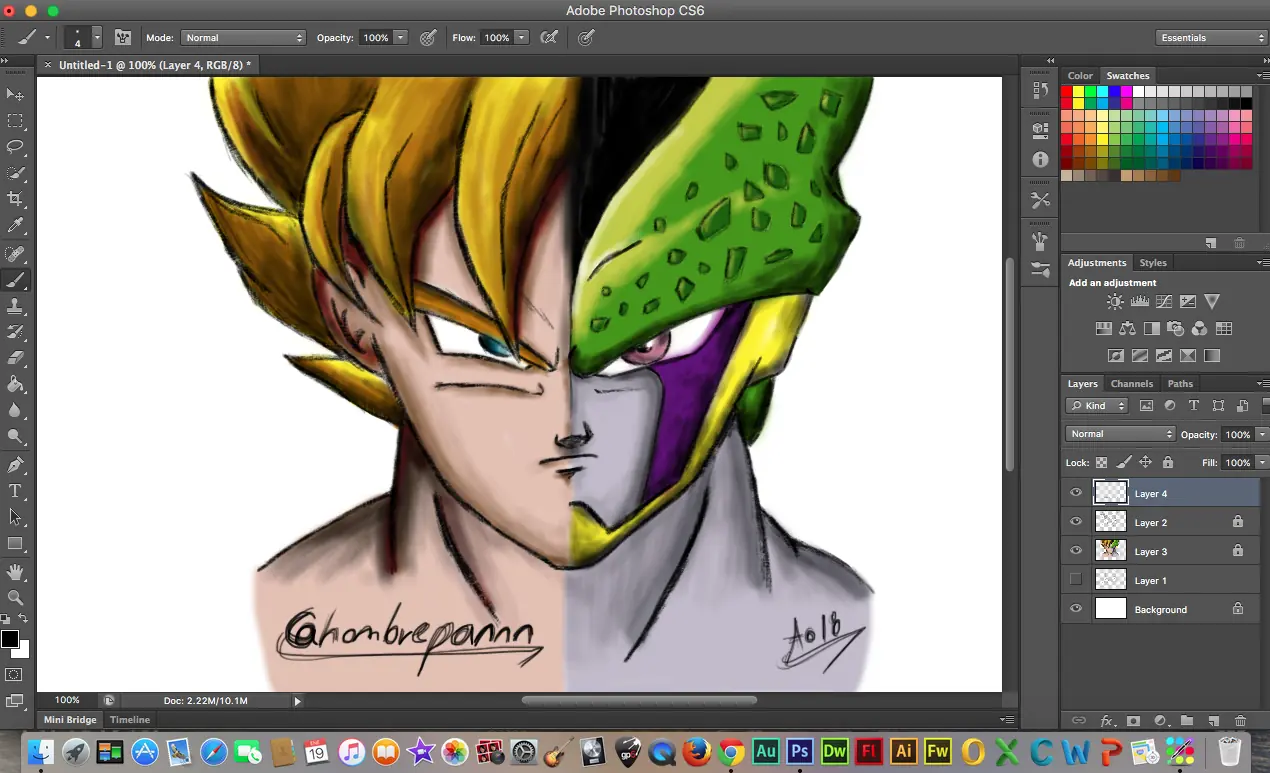Add a layer style fx button

pos(1106,721)
